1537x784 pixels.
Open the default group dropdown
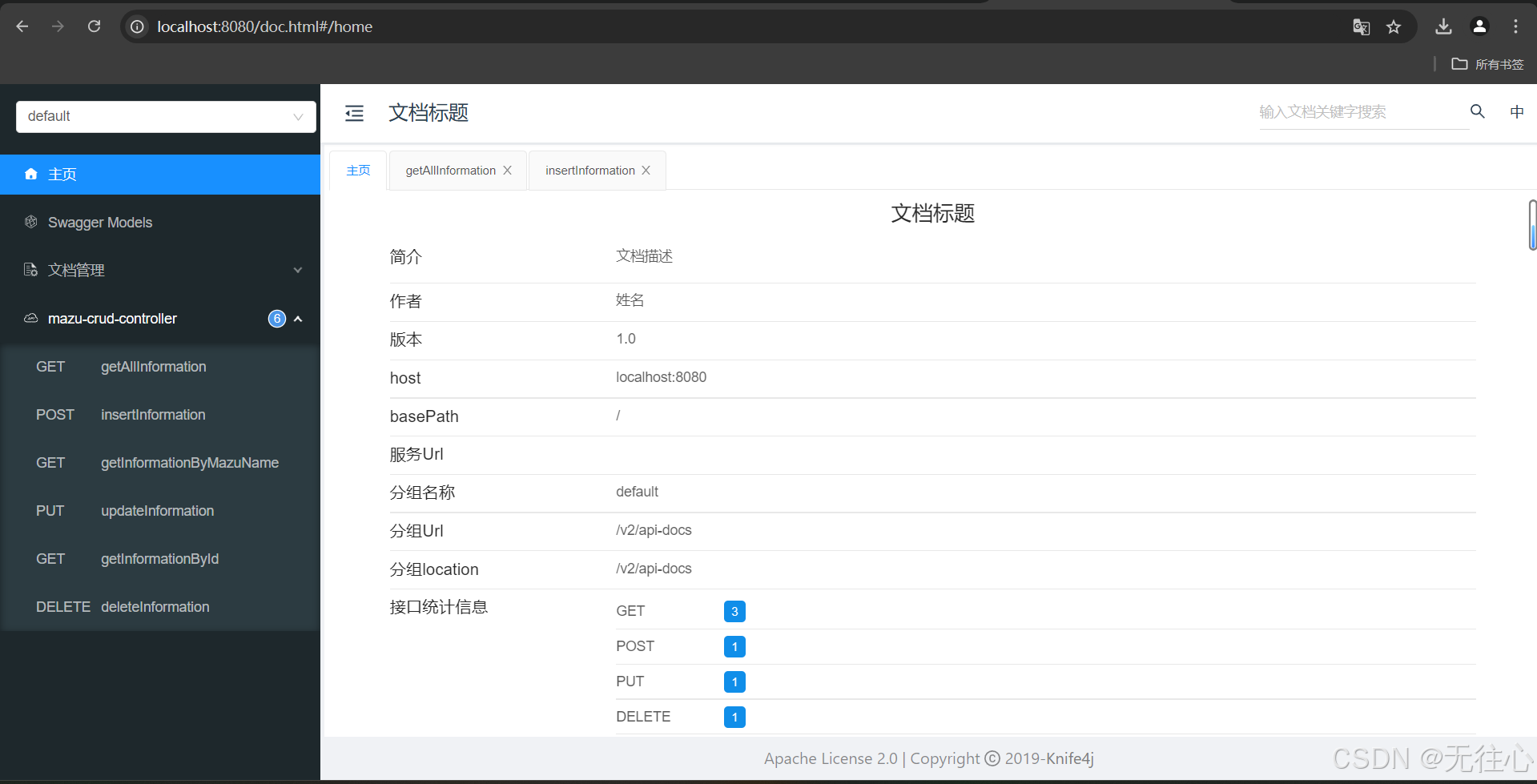click(x=166, y=116)
